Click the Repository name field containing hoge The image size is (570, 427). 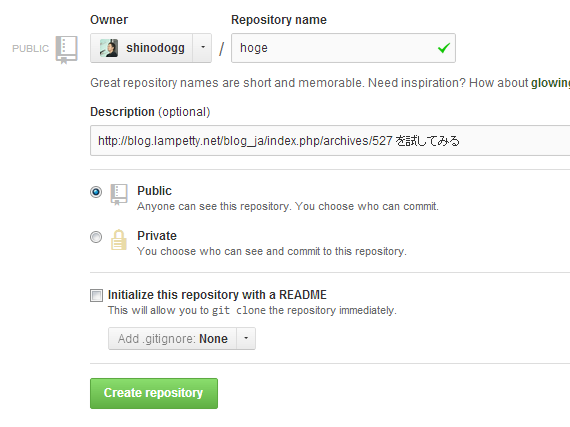point(343,48)
